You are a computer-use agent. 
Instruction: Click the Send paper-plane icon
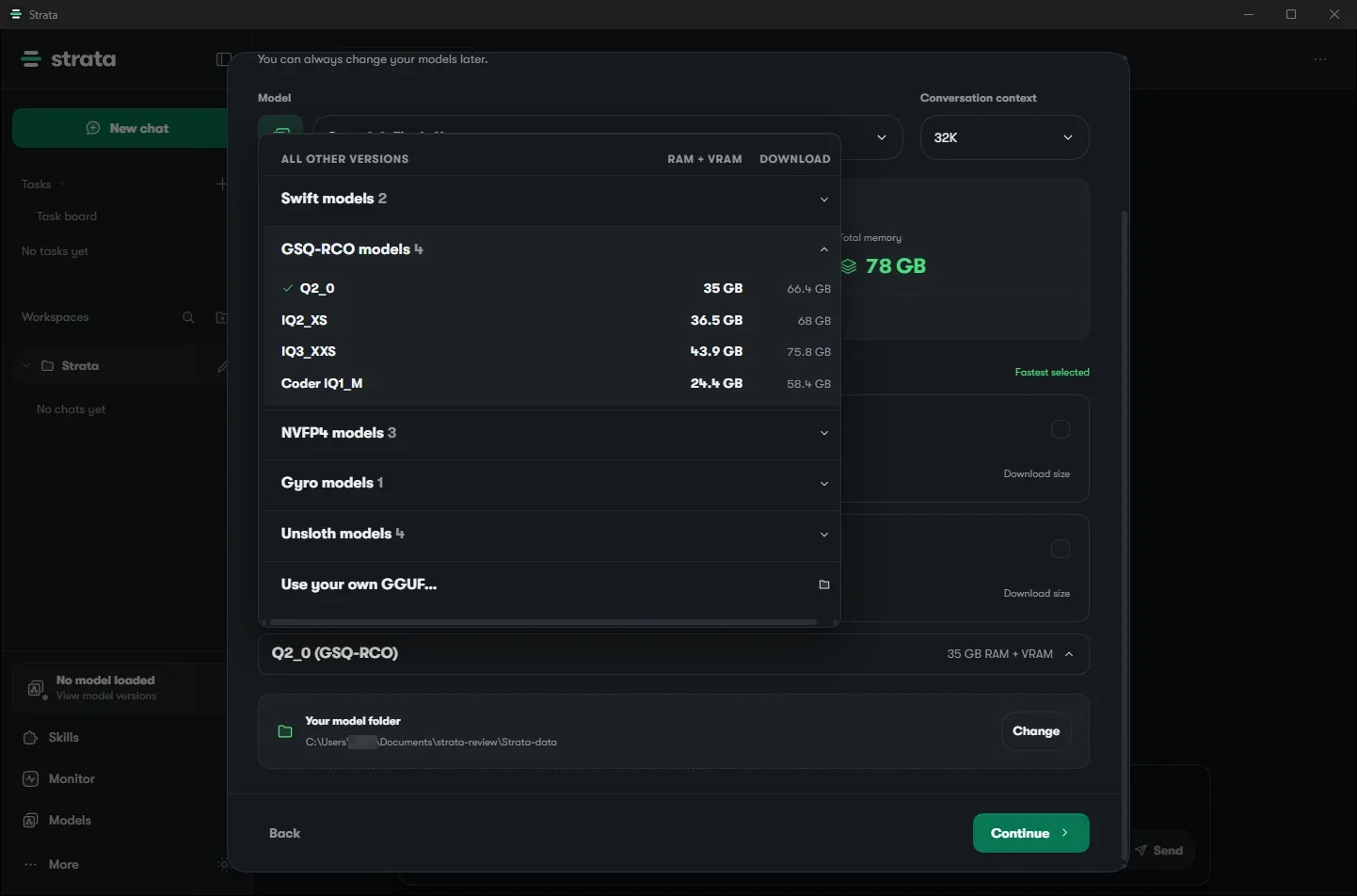(1141, 851)
